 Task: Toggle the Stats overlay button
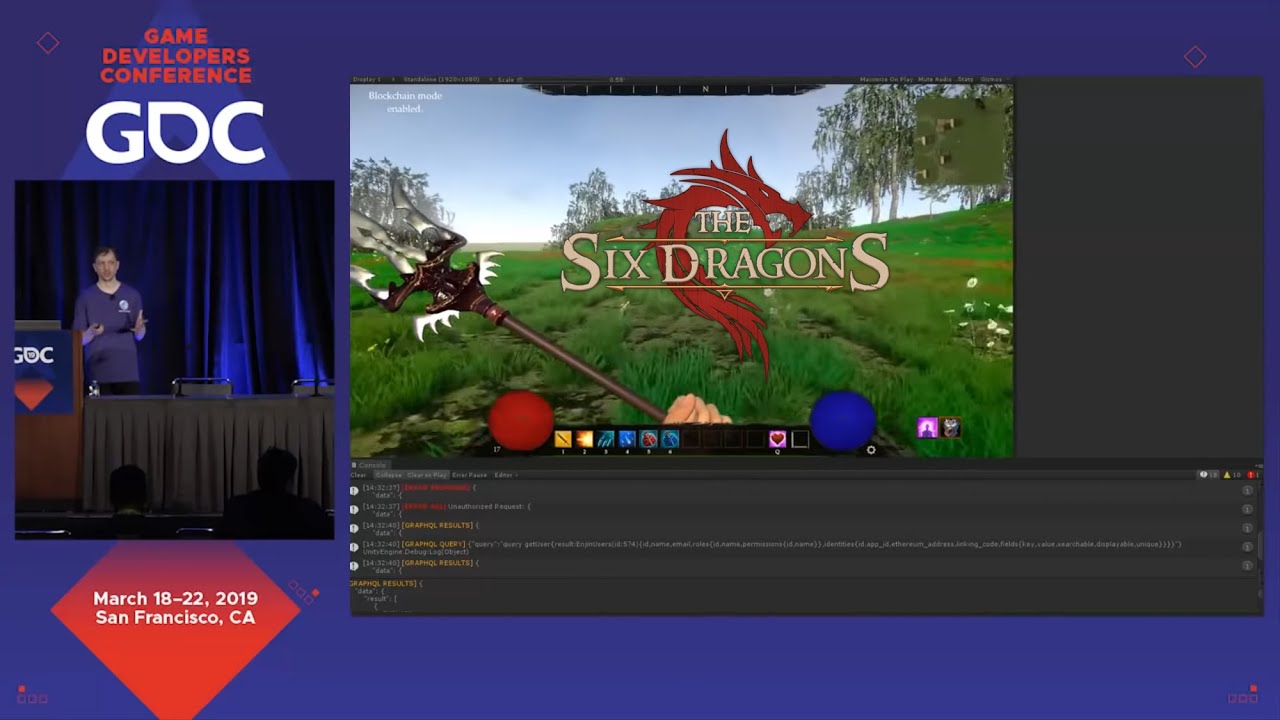click(x=966, y=79)
